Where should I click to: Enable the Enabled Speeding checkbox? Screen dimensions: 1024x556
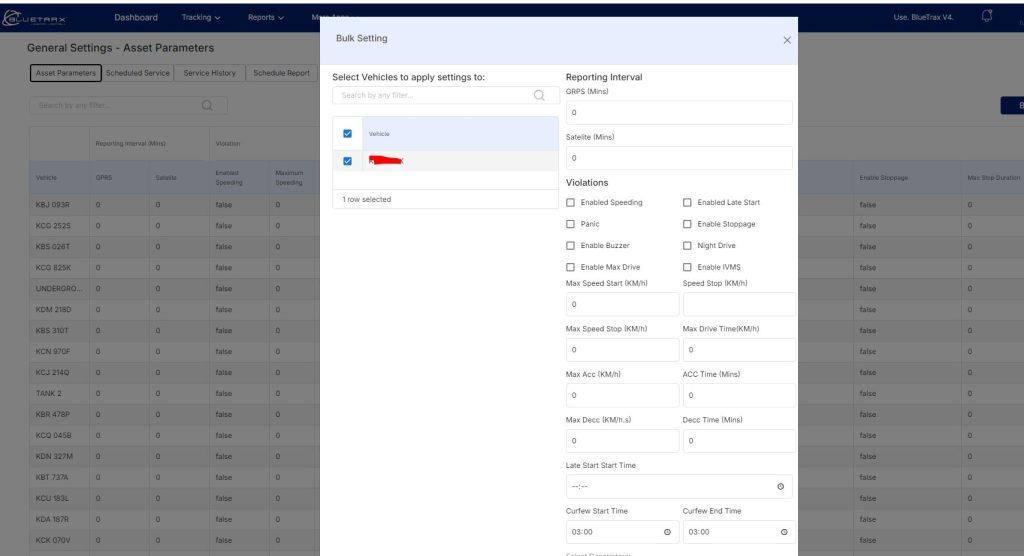[571, 203]
